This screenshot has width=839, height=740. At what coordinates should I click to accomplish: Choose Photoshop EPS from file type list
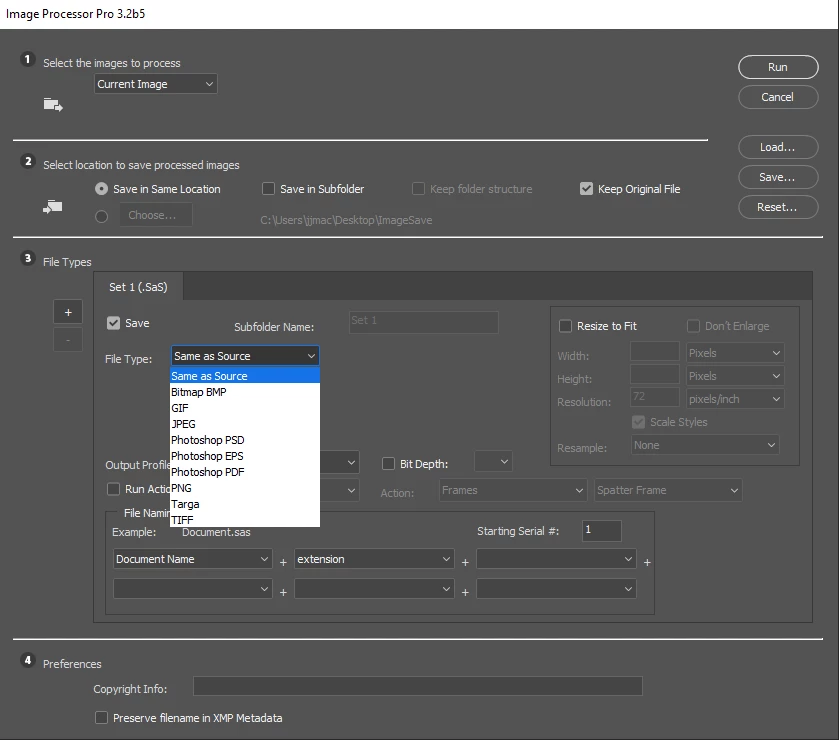(245, 456)
